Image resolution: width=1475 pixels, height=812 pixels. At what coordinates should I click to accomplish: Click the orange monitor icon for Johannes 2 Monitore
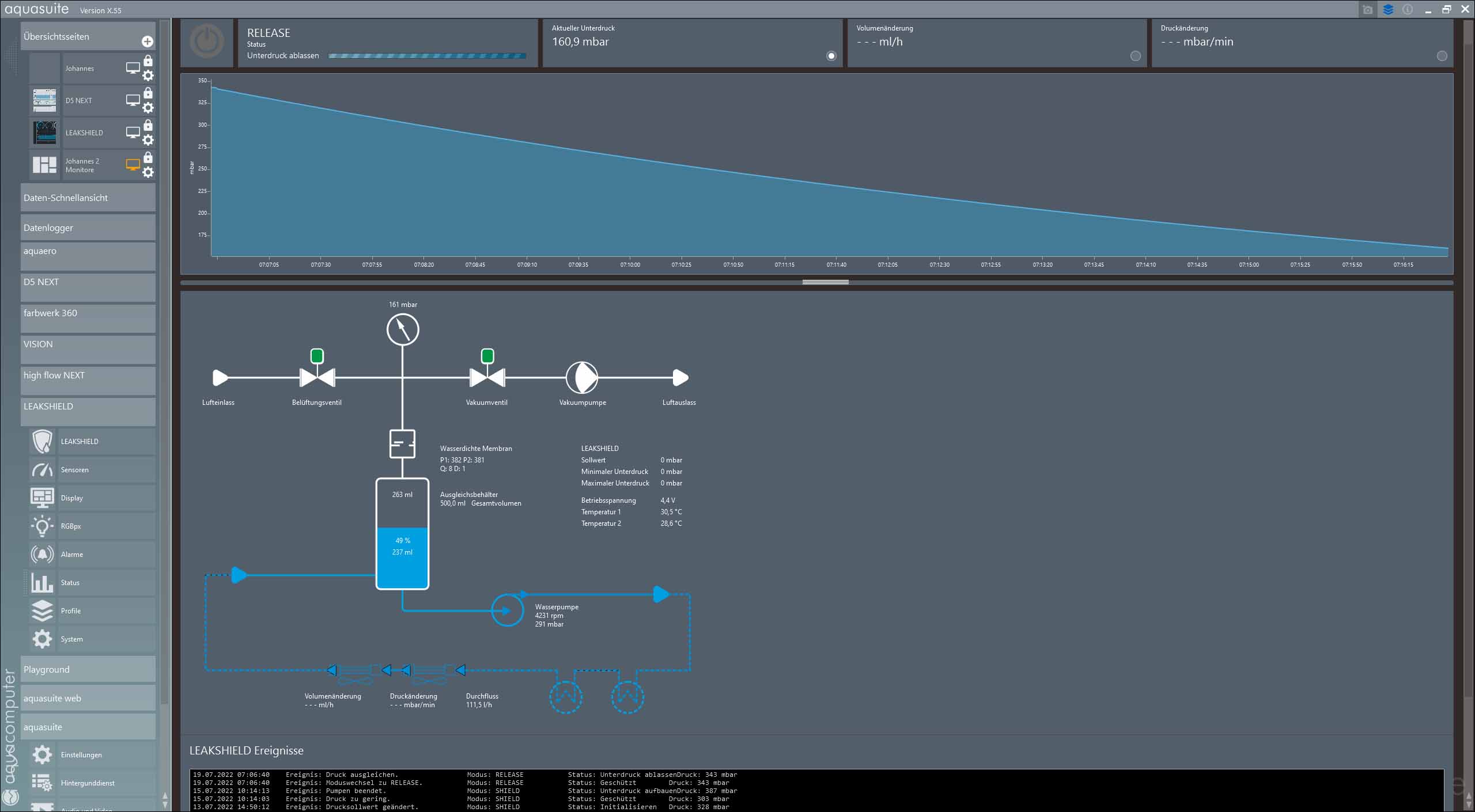tap(133, 165)
